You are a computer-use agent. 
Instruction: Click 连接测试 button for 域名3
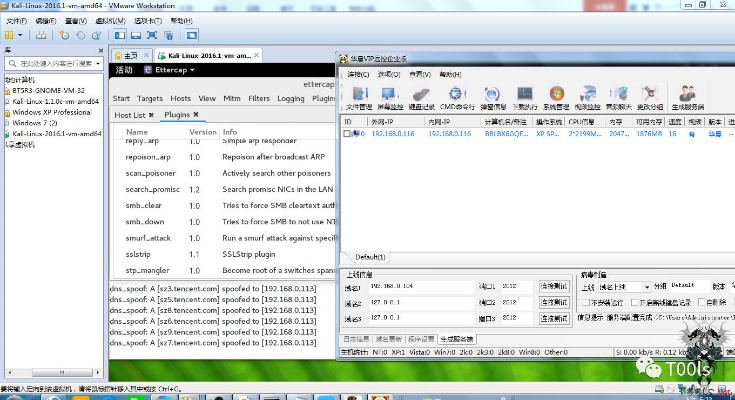pyautogui.click(x=554, y=319)
